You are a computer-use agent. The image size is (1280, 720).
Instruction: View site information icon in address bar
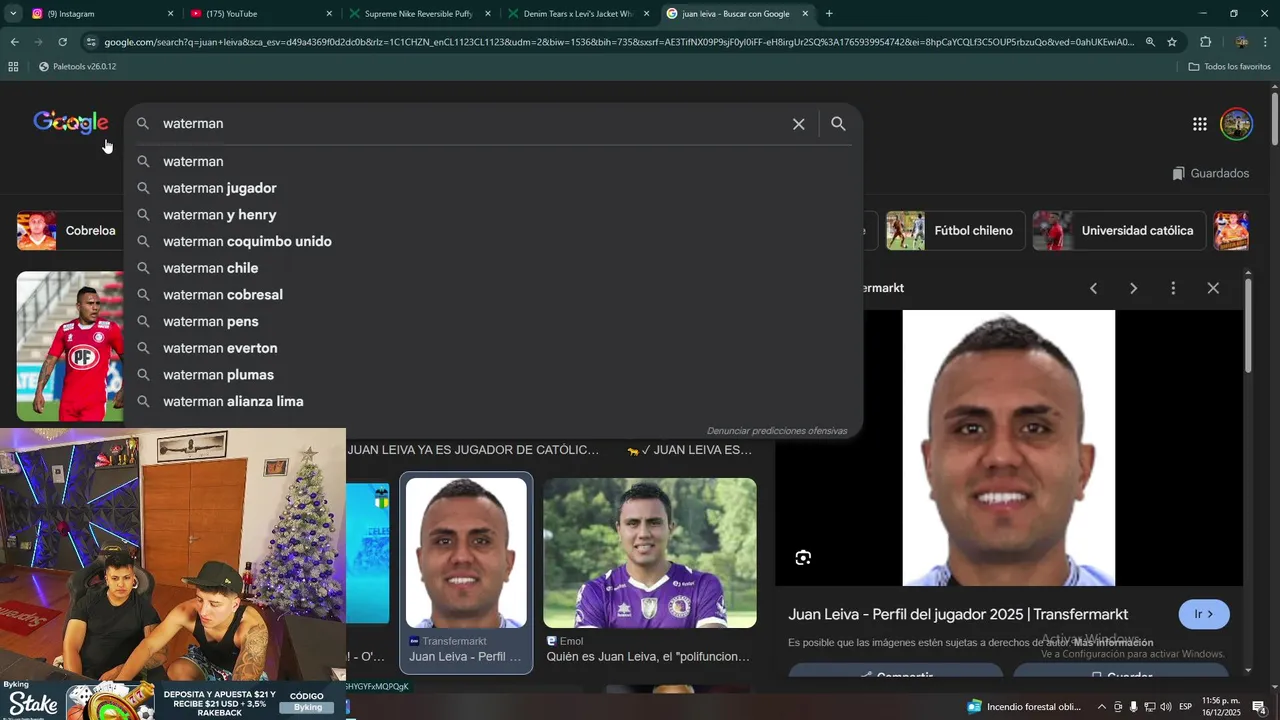click(x=91, y=42)
